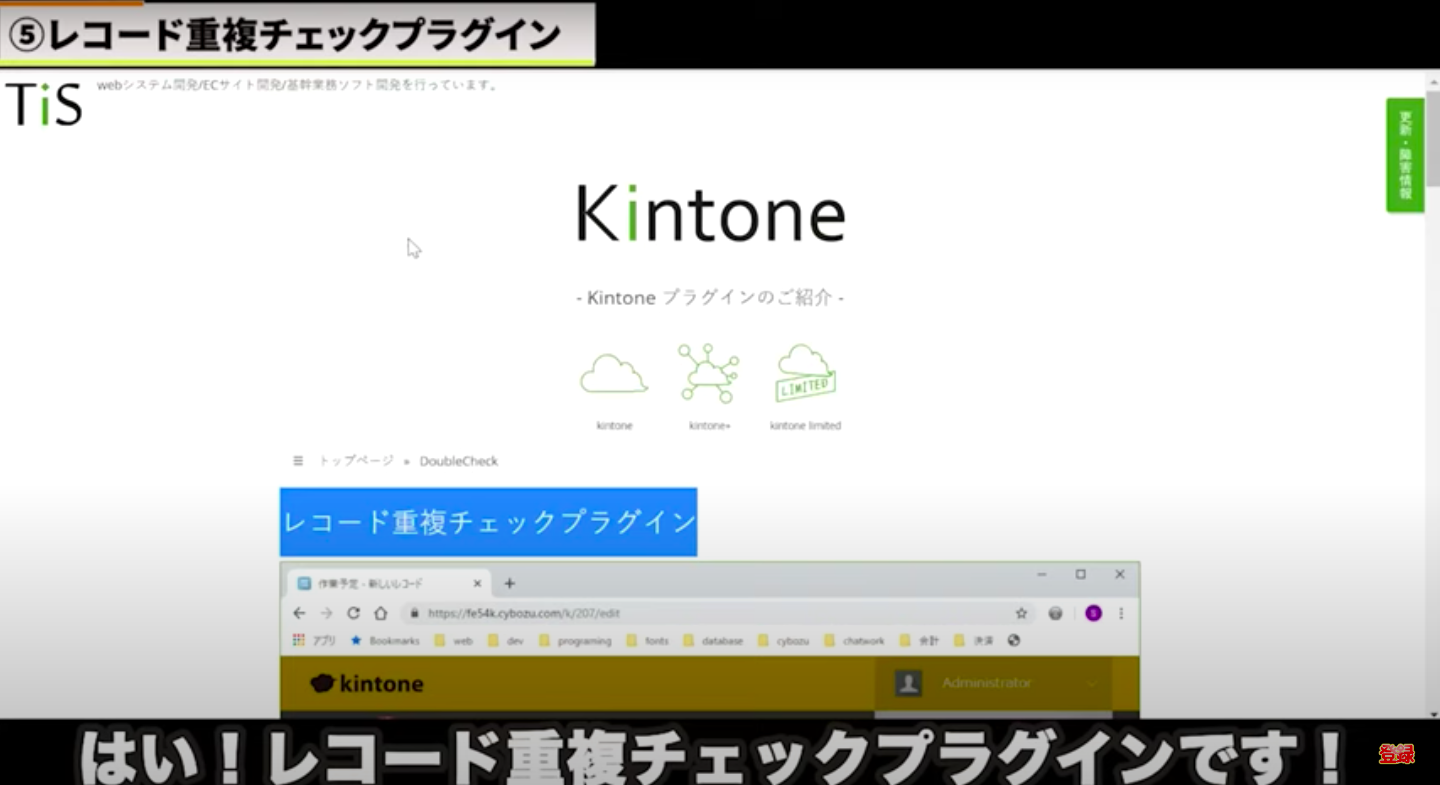This screenshot has width=1440, height=785.
Task: Click the large Kintone logo heading
Action: tap(711, 213)
